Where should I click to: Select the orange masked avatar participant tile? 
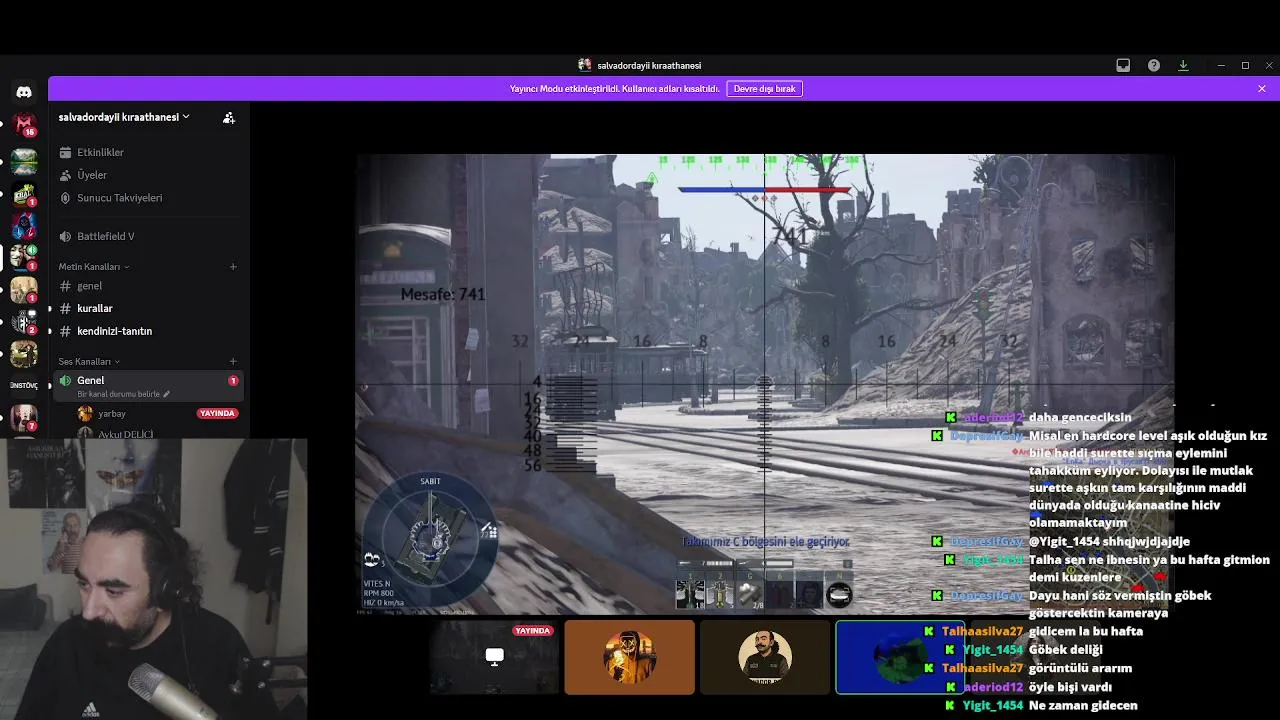point(629,657)
